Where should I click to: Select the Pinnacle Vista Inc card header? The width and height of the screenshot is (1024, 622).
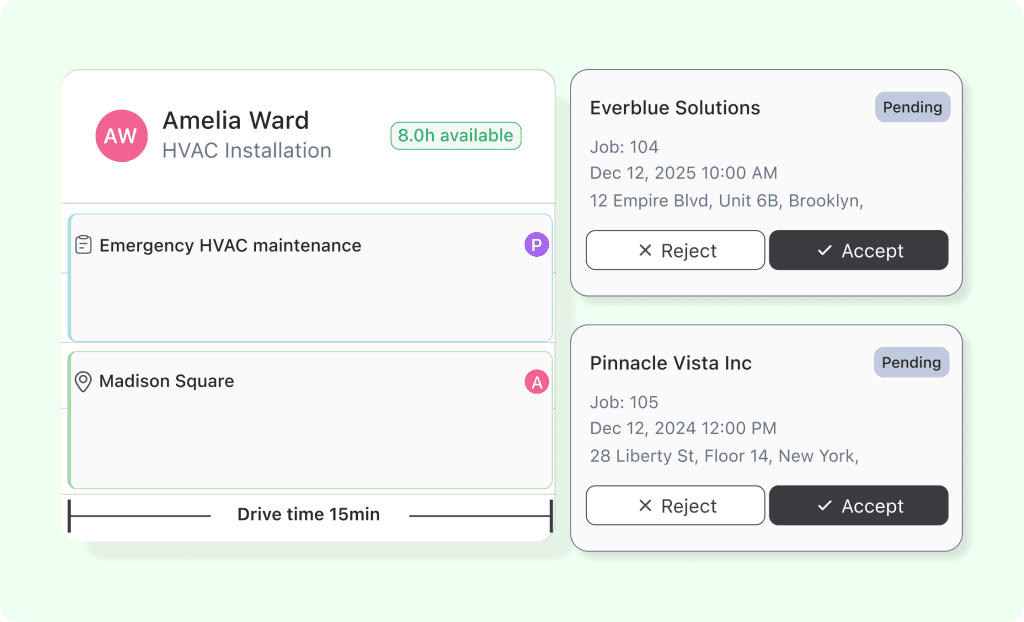tap(671, 363)
